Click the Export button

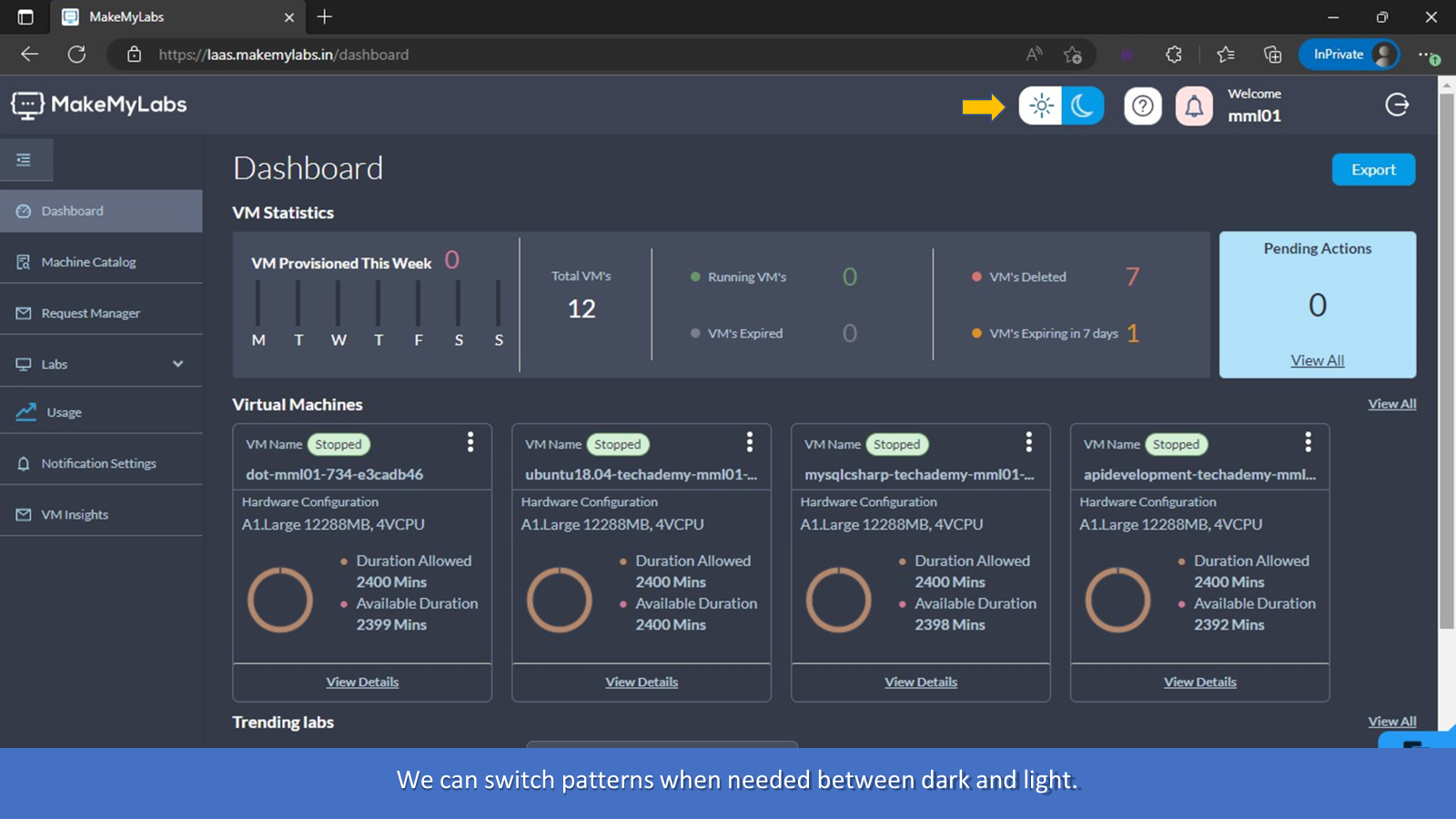(x=1373, y=170)
